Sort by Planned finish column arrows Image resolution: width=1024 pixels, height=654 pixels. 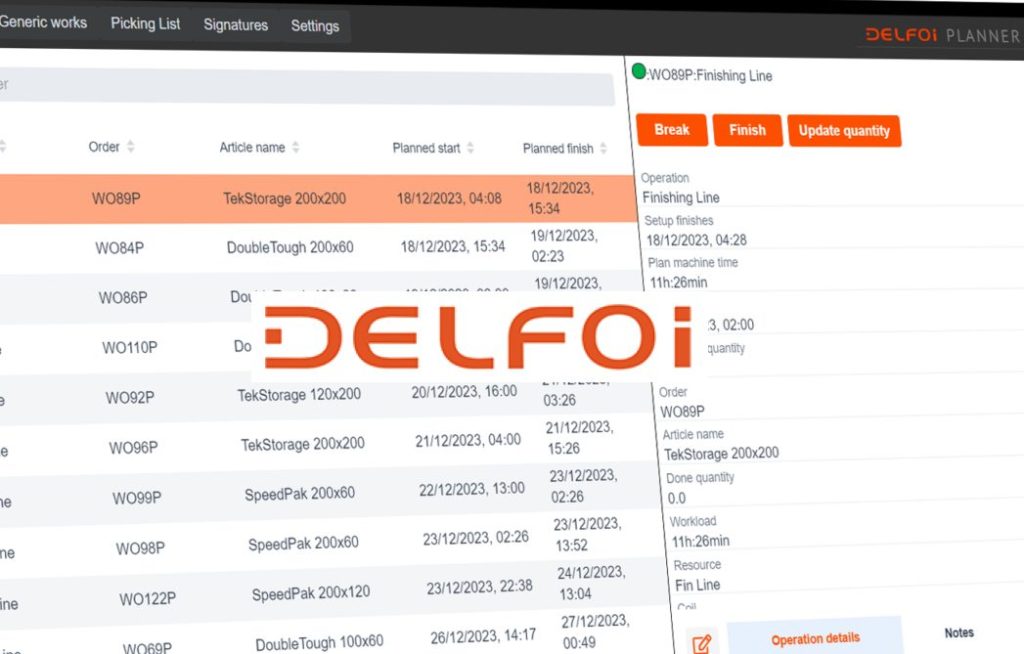[602, 149]
